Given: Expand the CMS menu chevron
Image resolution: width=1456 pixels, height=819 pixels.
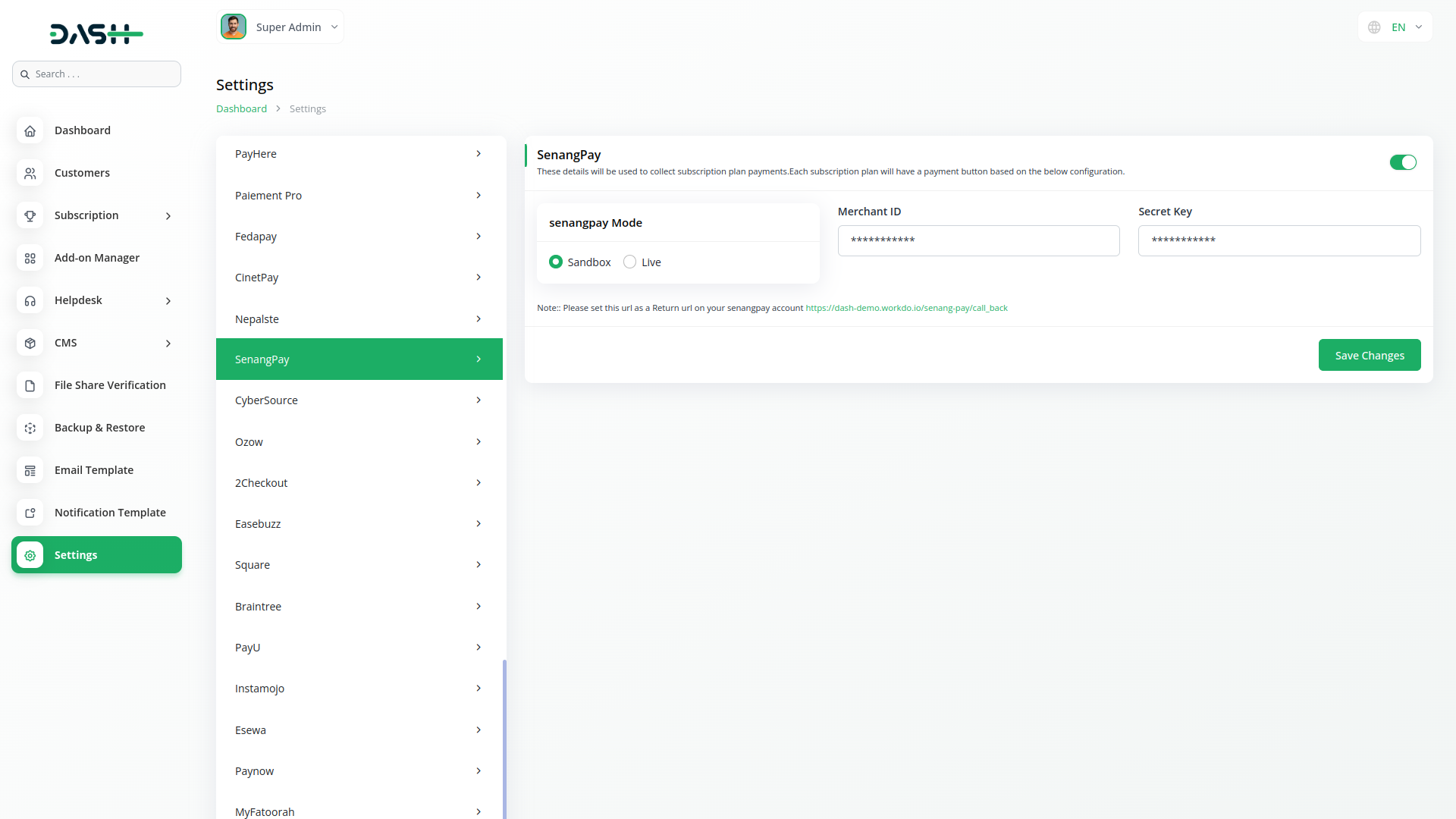Looking at the screenshot, I should click(x=168, y=344).
